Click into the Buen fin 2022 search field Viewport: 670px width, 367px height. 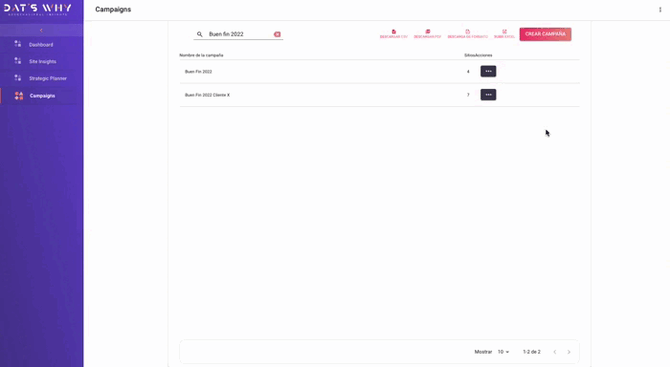click(239, 34)
